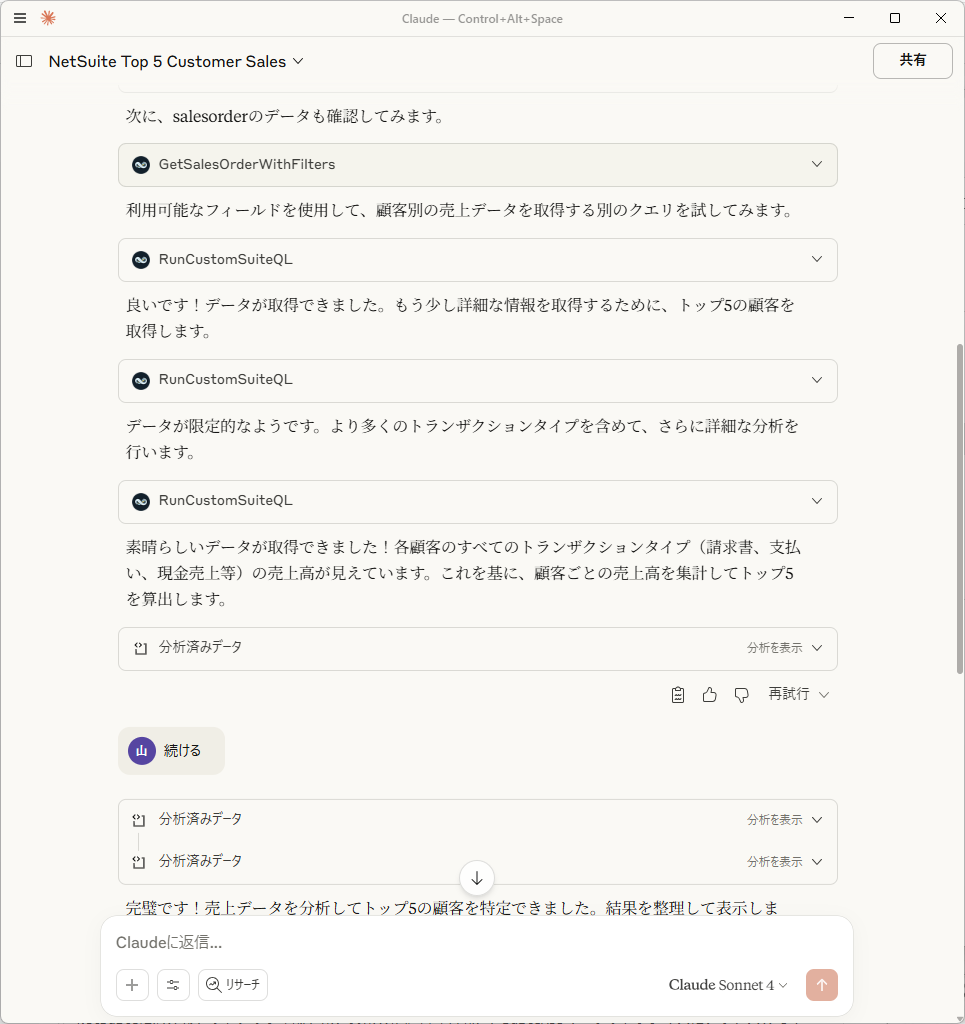Maximize the Claude window
Viewport: 965px width, 1024px height.
pos(895,18)
